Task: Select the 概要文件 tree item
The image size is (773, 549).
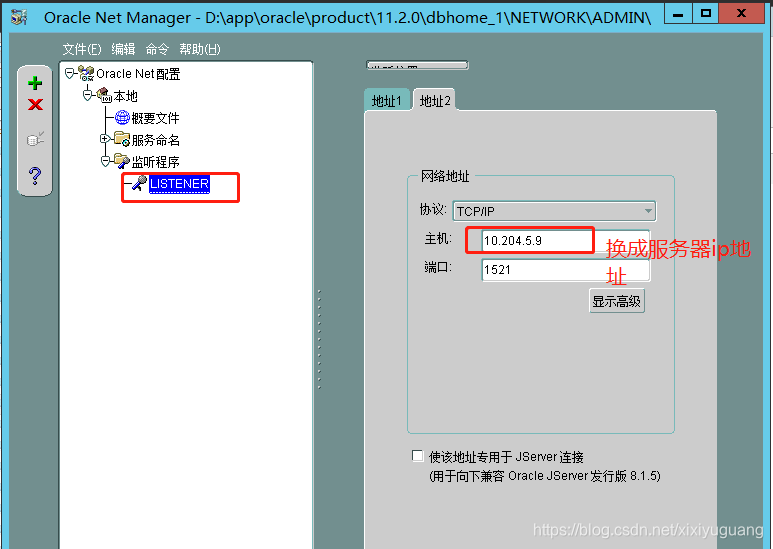Action: tap(155, 118)
